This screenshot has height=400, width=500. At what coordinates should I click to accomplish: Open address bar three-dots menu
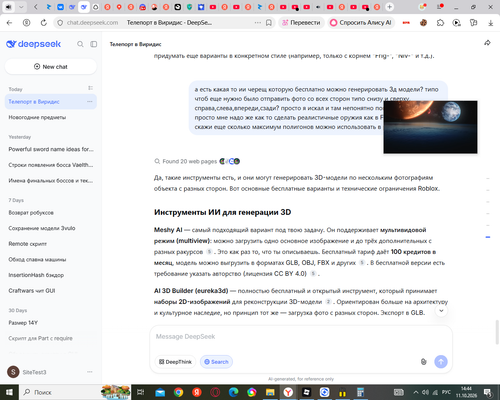coord(258,23)
